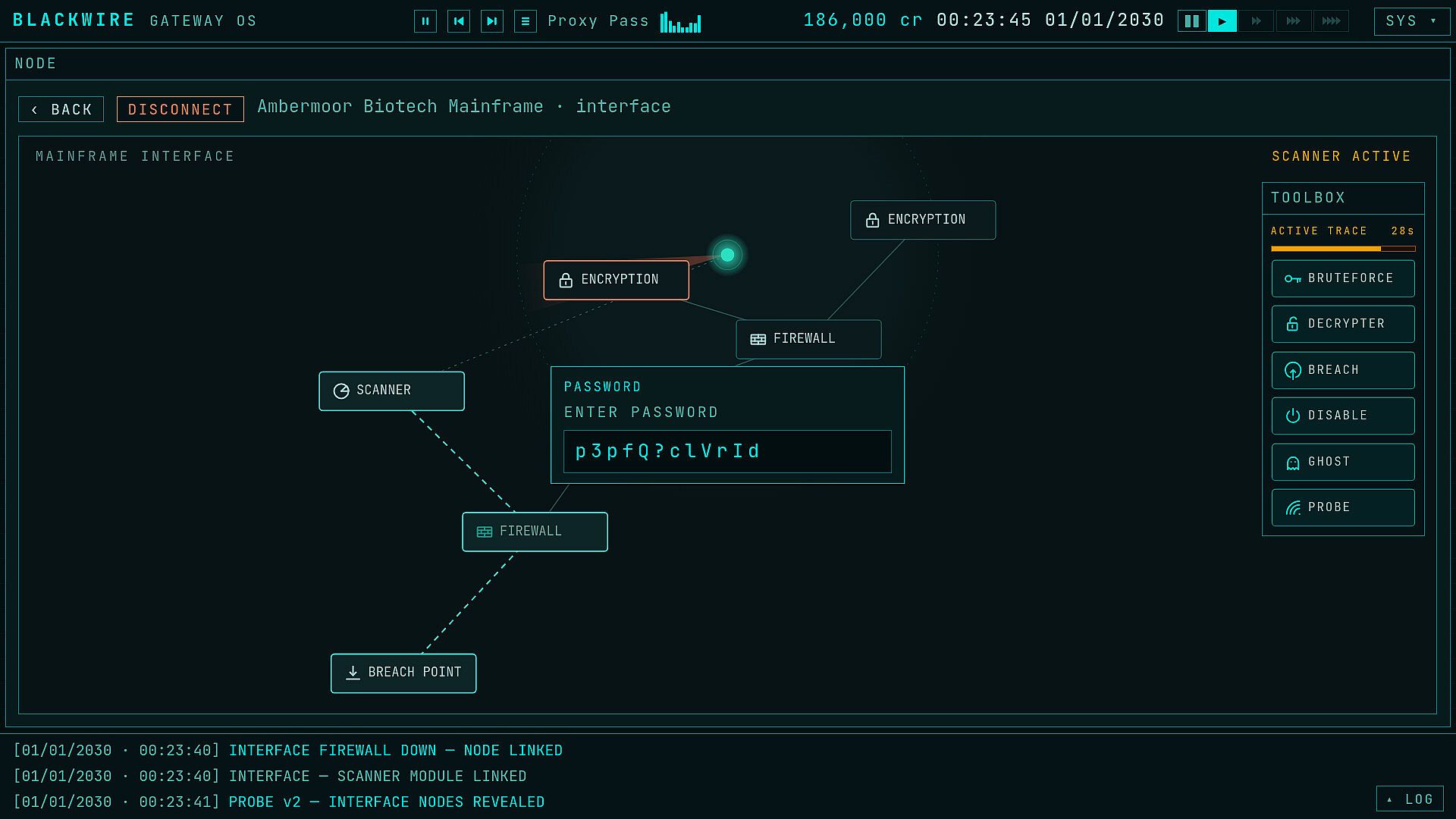This screenshot has width=1456, height=819.
Task: Click the NODE panel tab
Action: (x=36, y=64)
